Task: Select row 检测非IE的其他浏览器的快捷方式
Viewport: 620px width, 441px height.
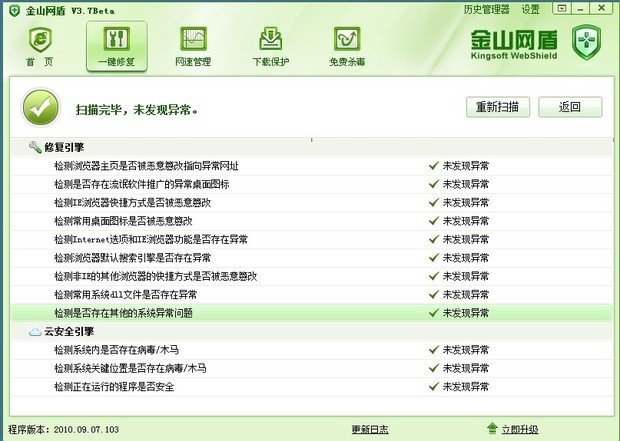Action: click(x=312, y=276)
